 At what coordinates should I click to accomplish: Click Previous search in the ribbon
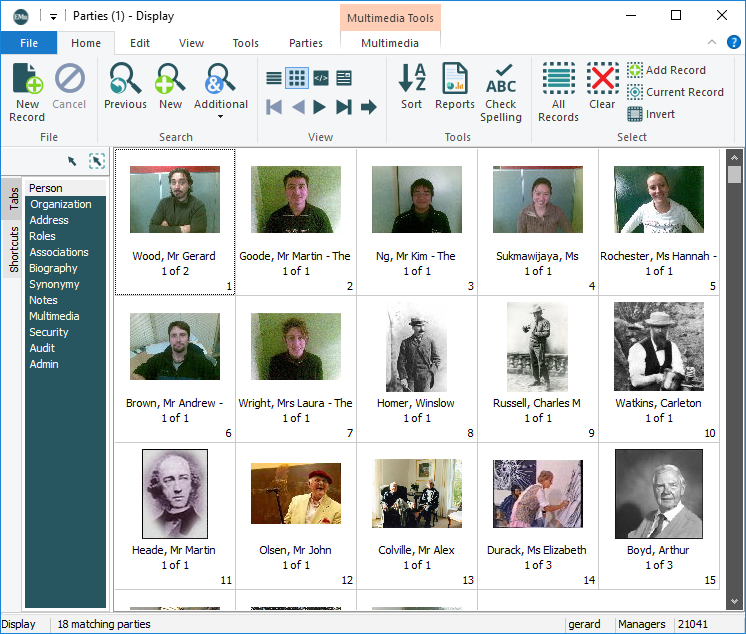125,87
